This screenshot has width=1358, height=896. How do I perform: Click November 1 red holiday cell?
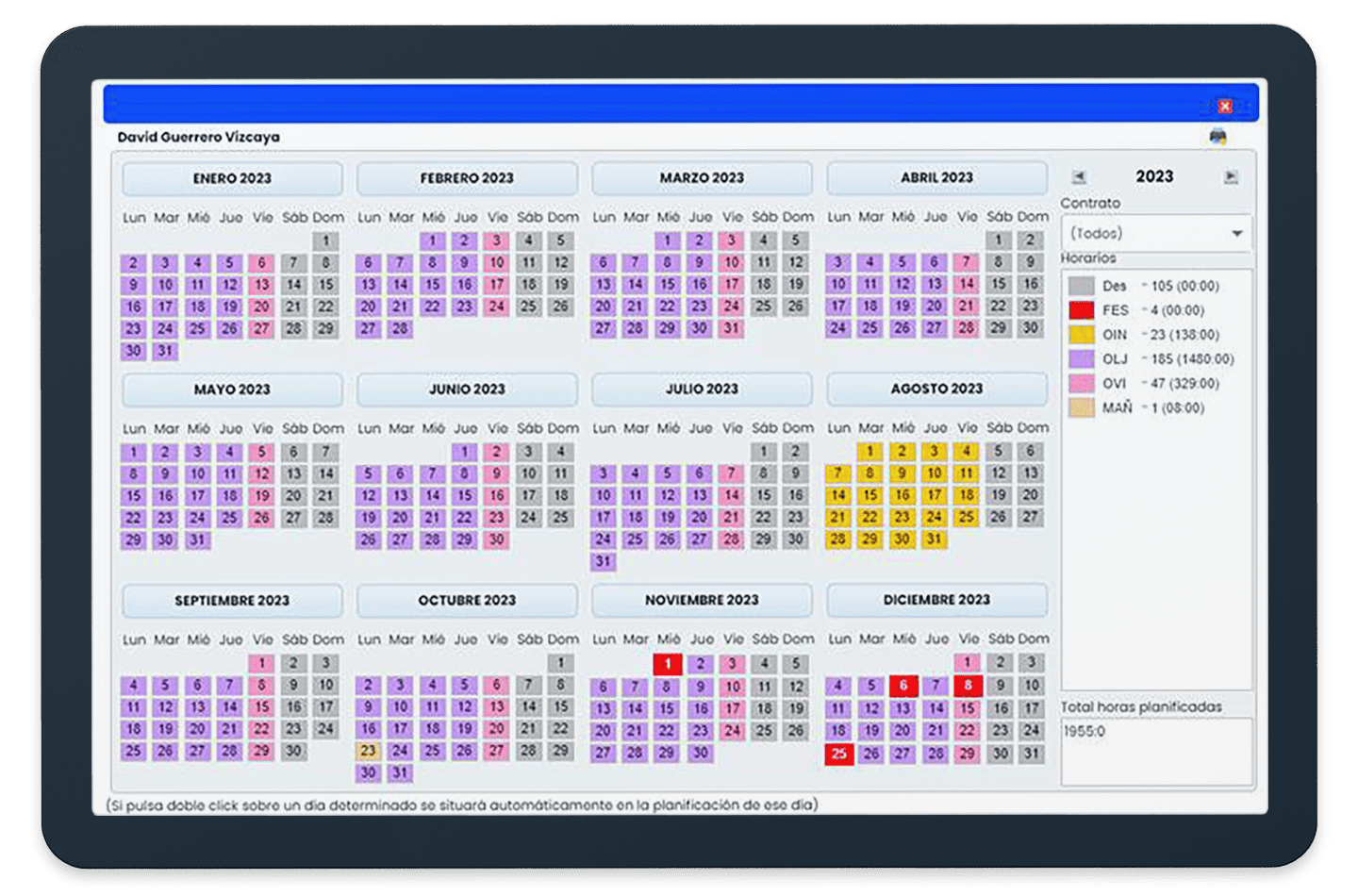pyautogui.click(x=668, y=664)
